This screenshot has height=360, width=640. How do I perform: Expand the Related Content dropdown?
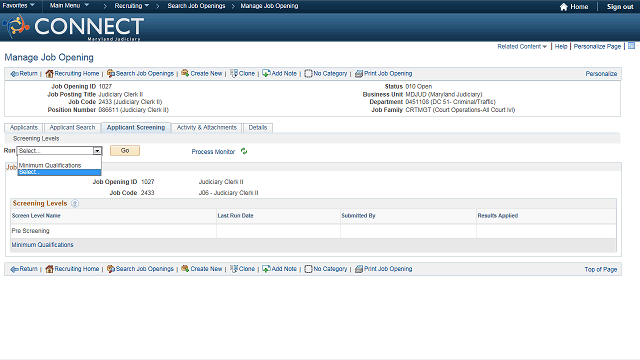(x=522, y=47)
